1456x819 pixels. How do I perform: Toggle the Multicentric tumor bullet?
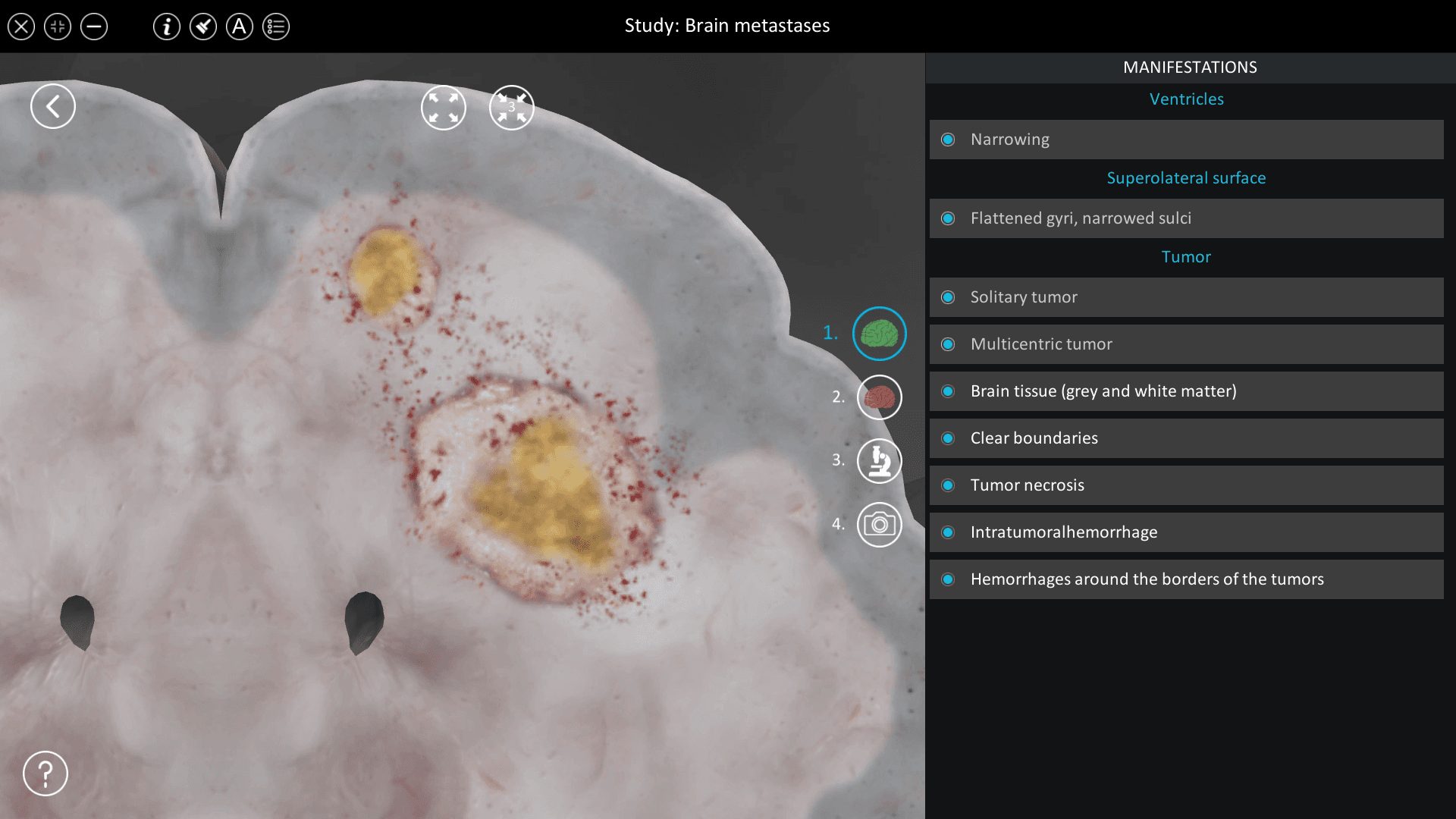tap(948, 344)
